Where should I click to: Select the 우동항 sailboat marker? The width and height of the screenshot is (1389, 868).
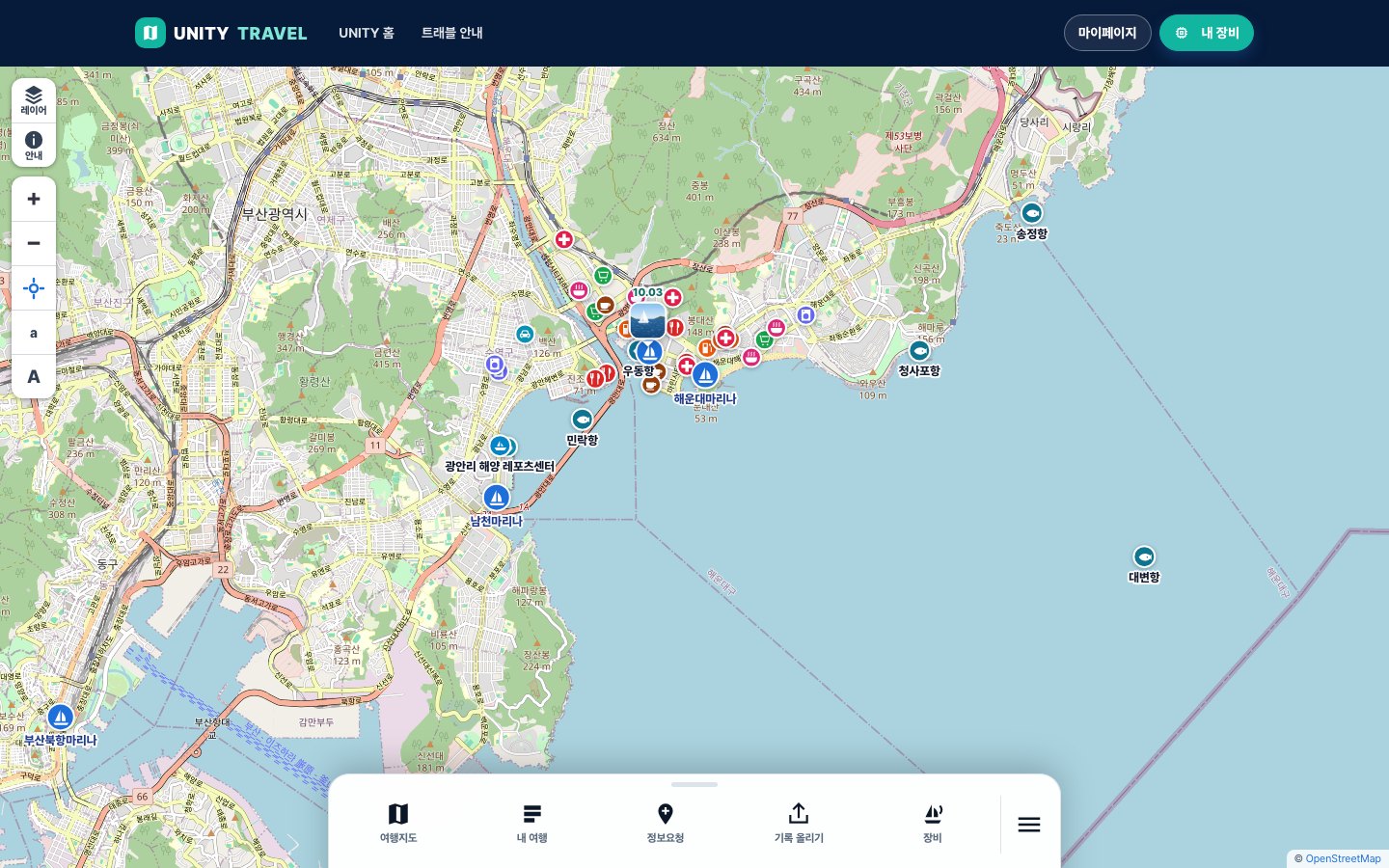(x=650, y=352)
